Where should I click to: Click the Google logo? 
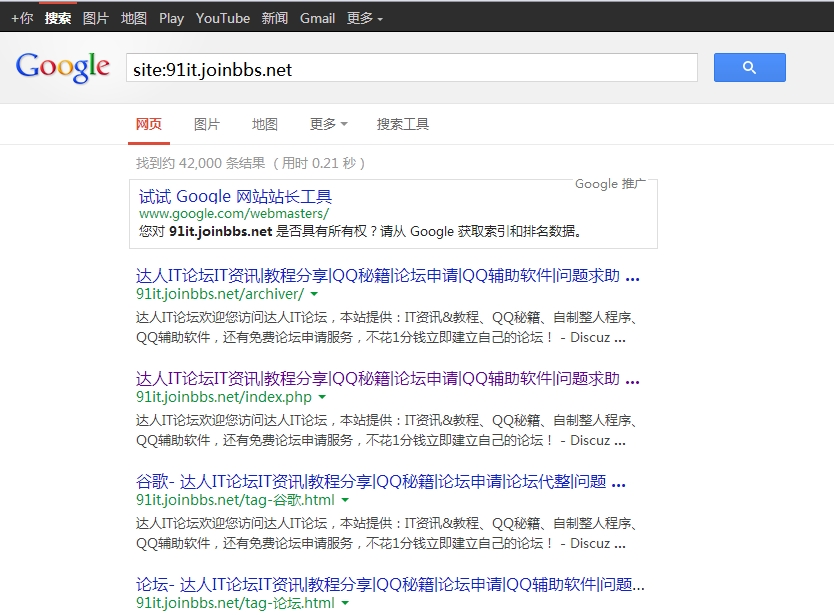coord(63,68)
